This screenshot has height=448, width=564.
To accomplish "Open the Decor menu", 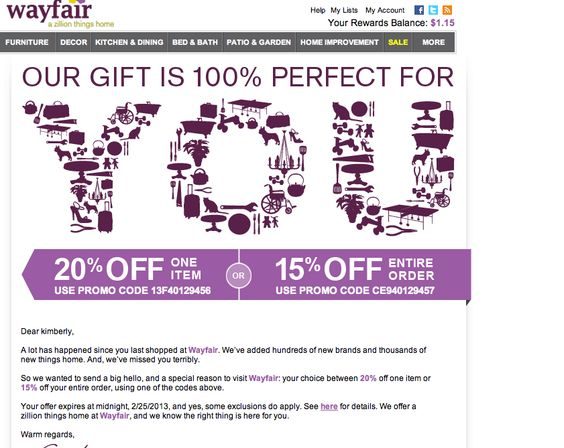I will point(73,42).
